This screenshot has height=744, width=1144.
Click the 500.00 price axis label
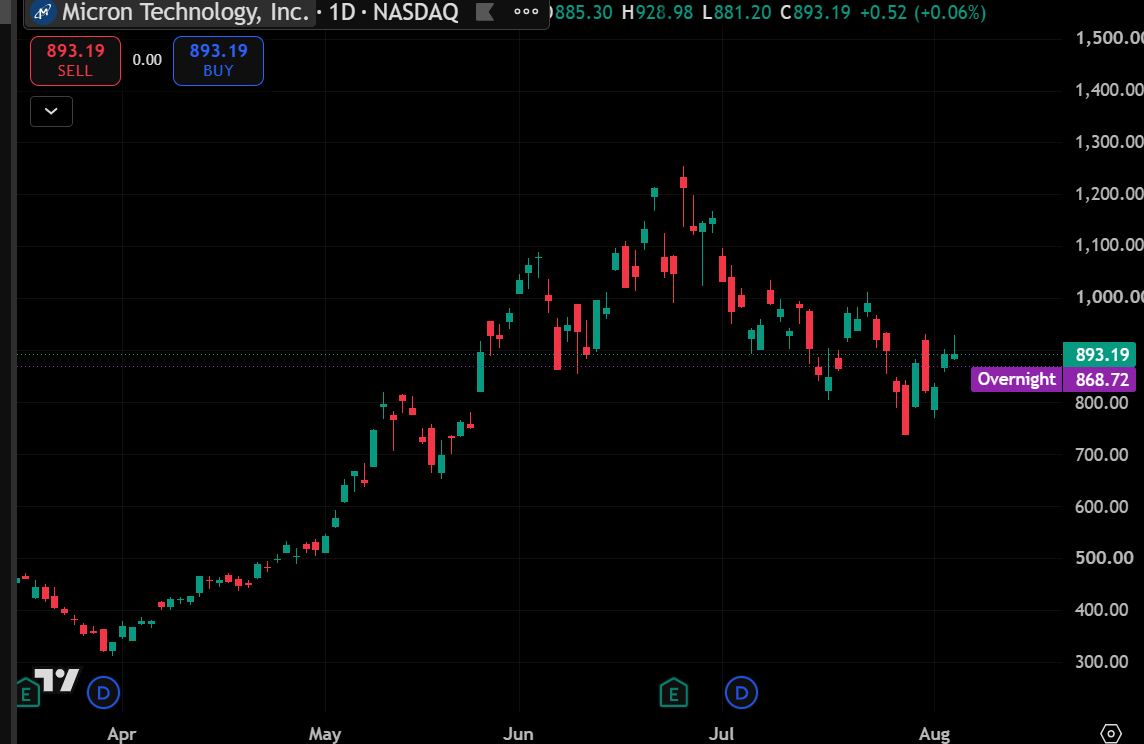point(1104,558)
